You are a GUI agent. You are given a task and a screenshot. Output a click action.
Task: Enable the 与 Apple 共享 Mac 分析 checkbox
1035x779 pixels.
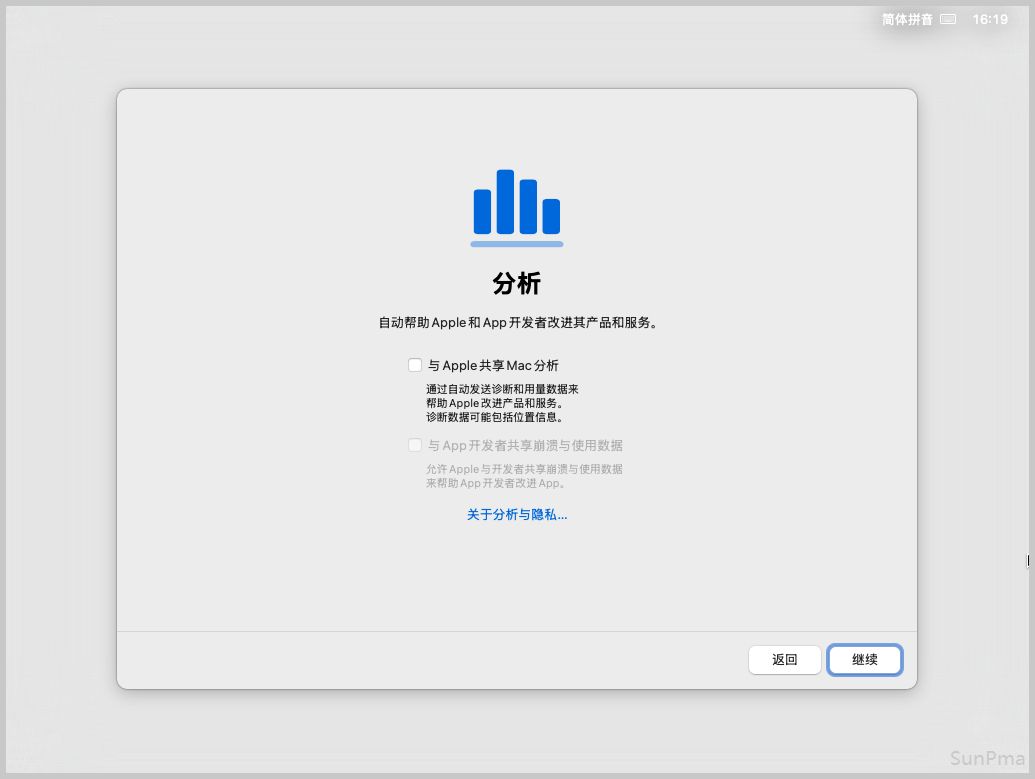pos(415,365)
